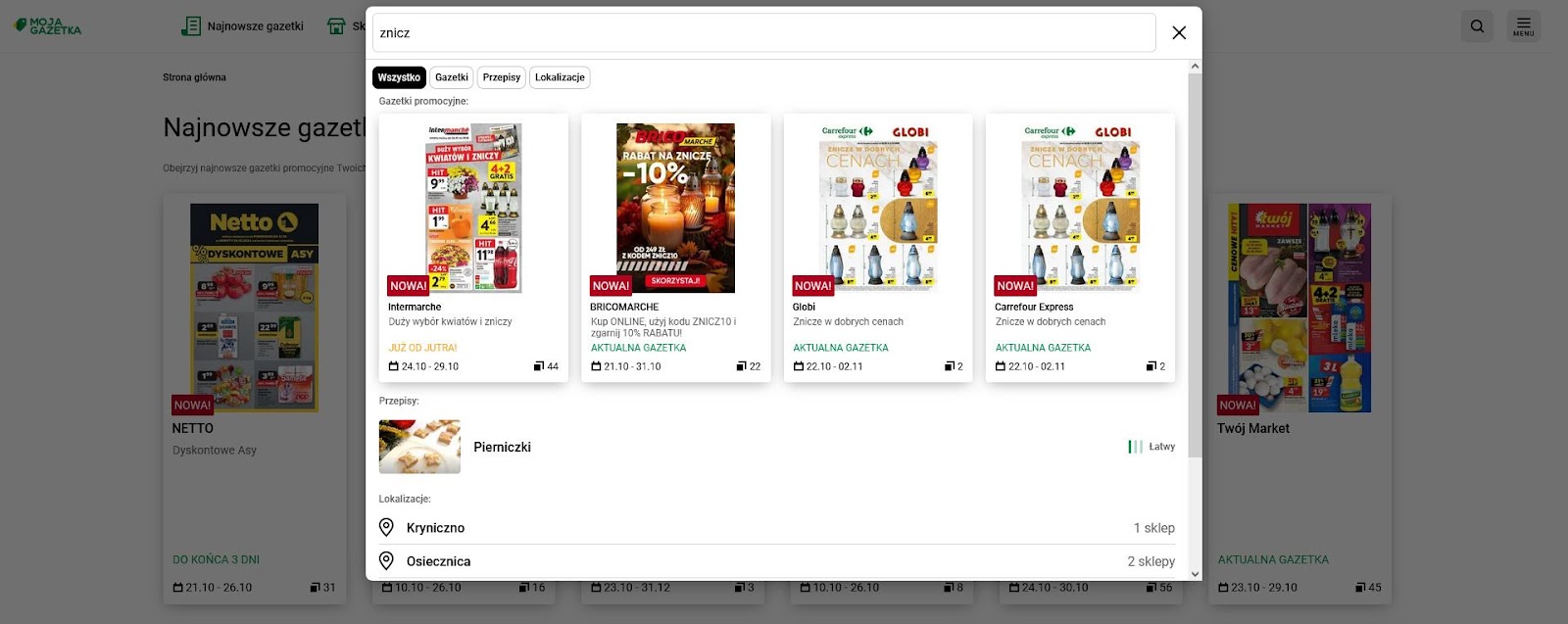Image resolution: width=1568 pixels, height=624 pixels.
Task: Open Twój Market flyer thumbnail in background
Action: click(1299, 308)
